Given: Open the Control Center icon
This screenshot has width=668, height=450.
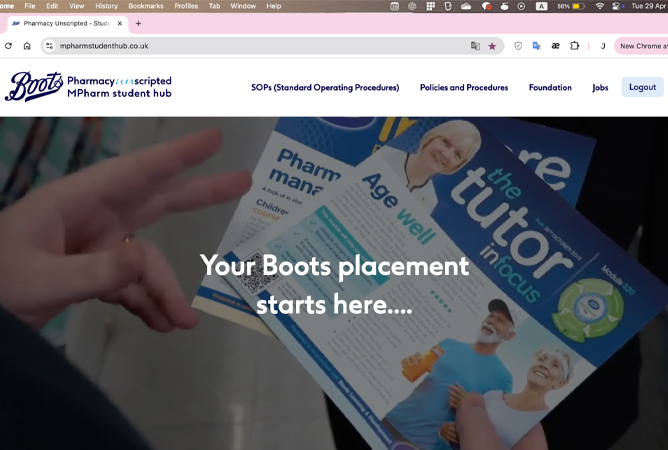Looking at the screenshot, I should click(618, 6).
